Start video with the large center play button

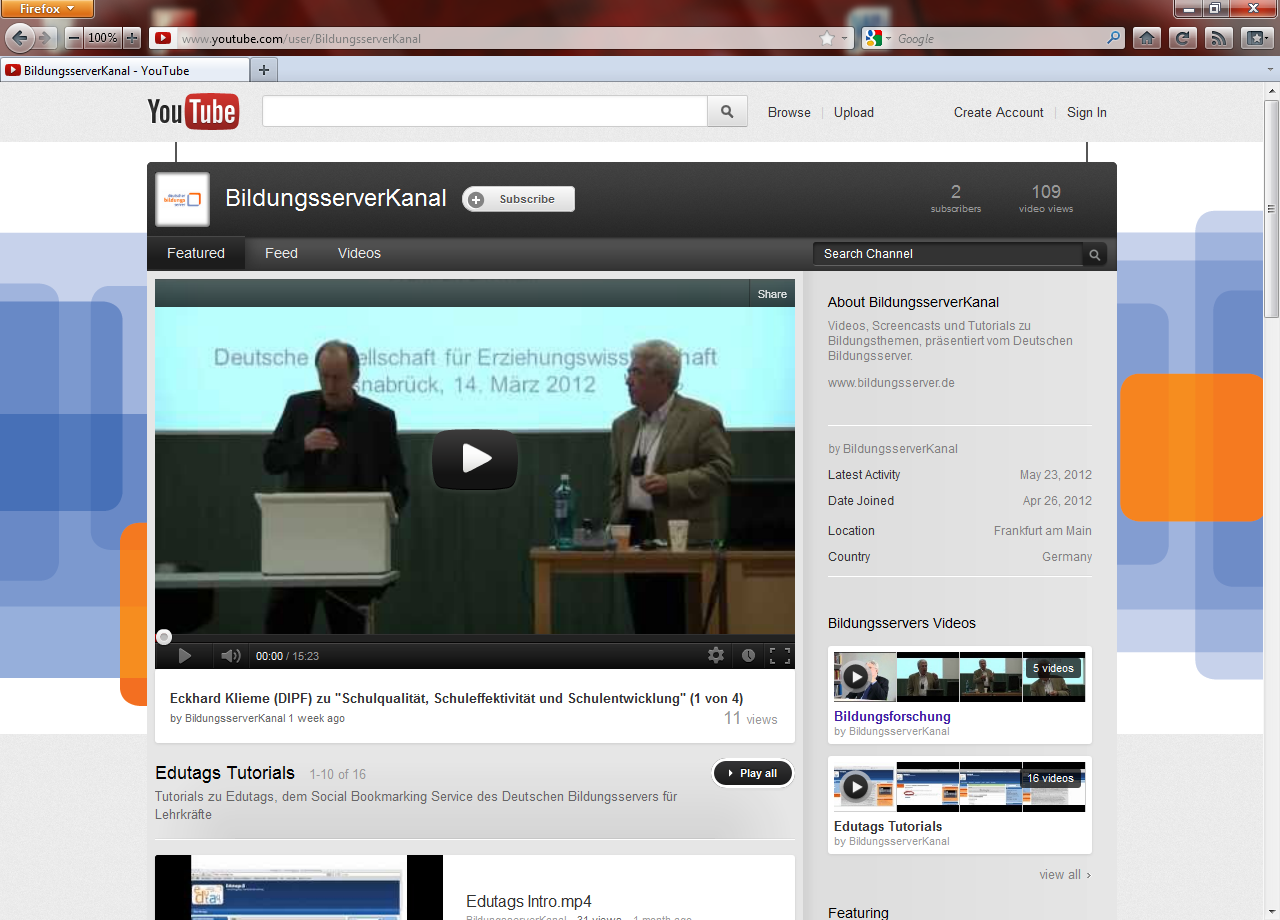(475, 459)
